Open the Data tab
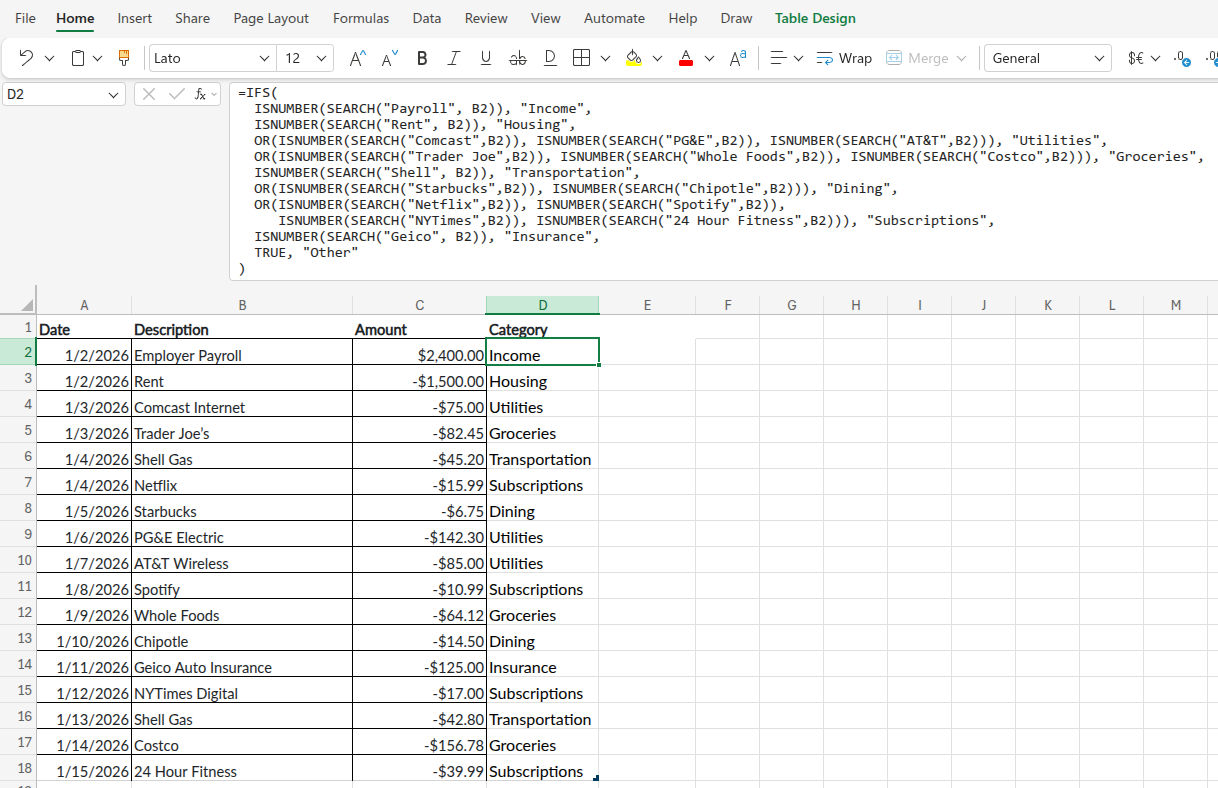This screenshot has width=1218, height=788. coord(427,18)
